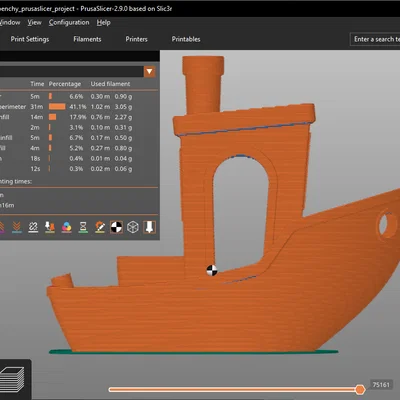
Task: Open the View menu
Action: tap(34, 22)
